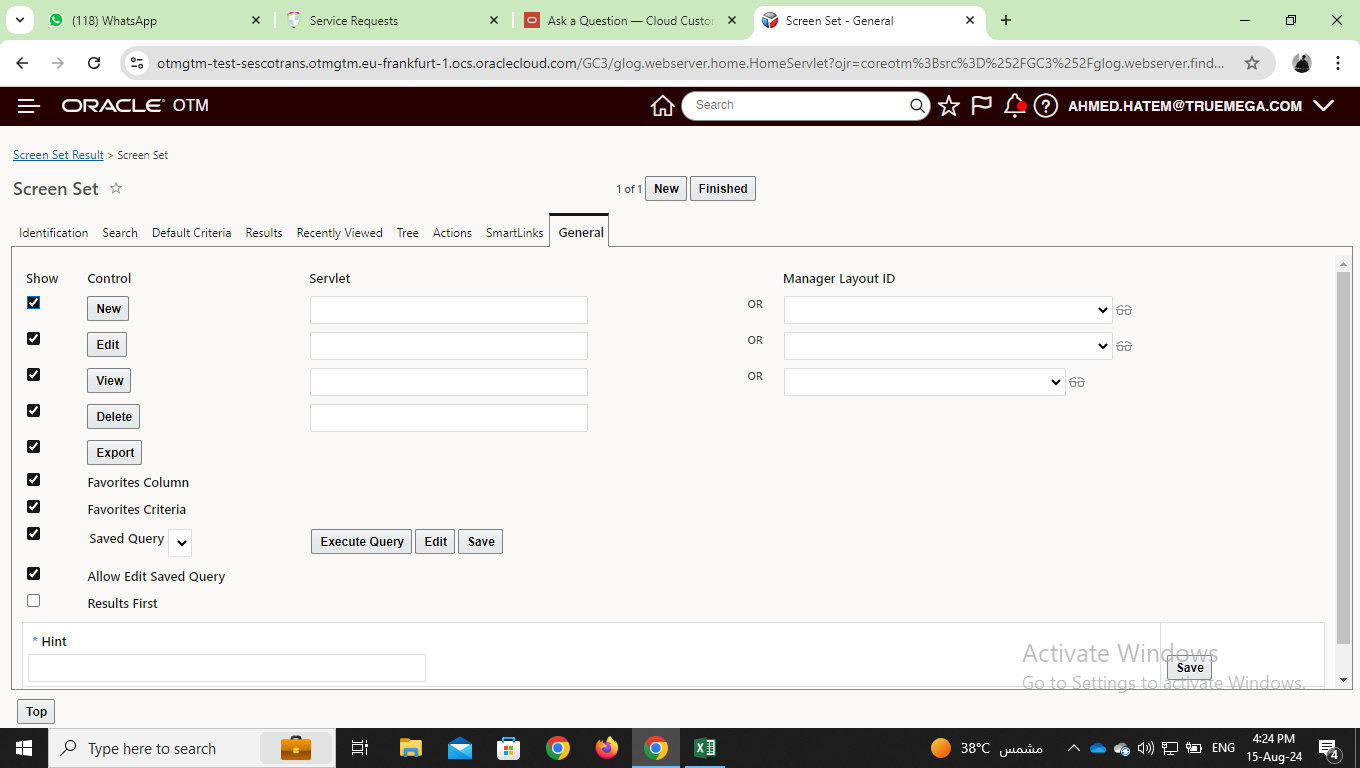Switch to the Identification tab
The height and width of the screenshot is (768, 1360).
pyautogui.click(x=54, y=233)
